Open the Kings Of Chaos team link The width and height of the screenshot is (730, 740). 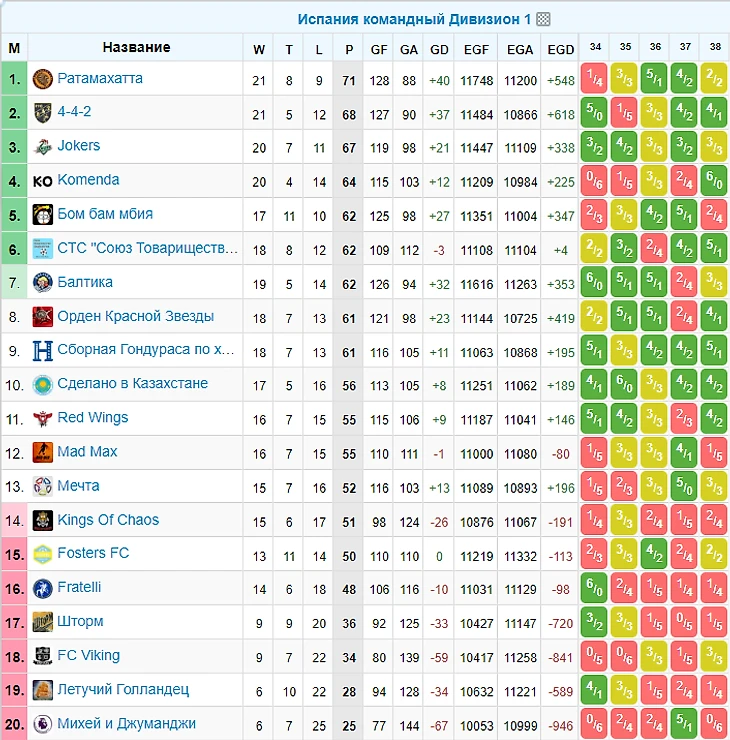(108, 520)
